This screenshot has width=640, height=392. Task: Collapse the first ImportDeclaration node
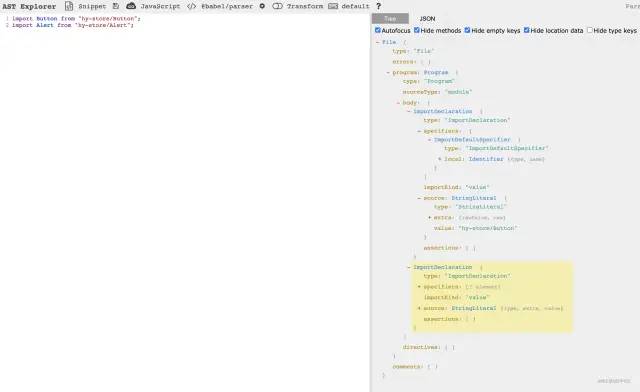tap(409, 111)
